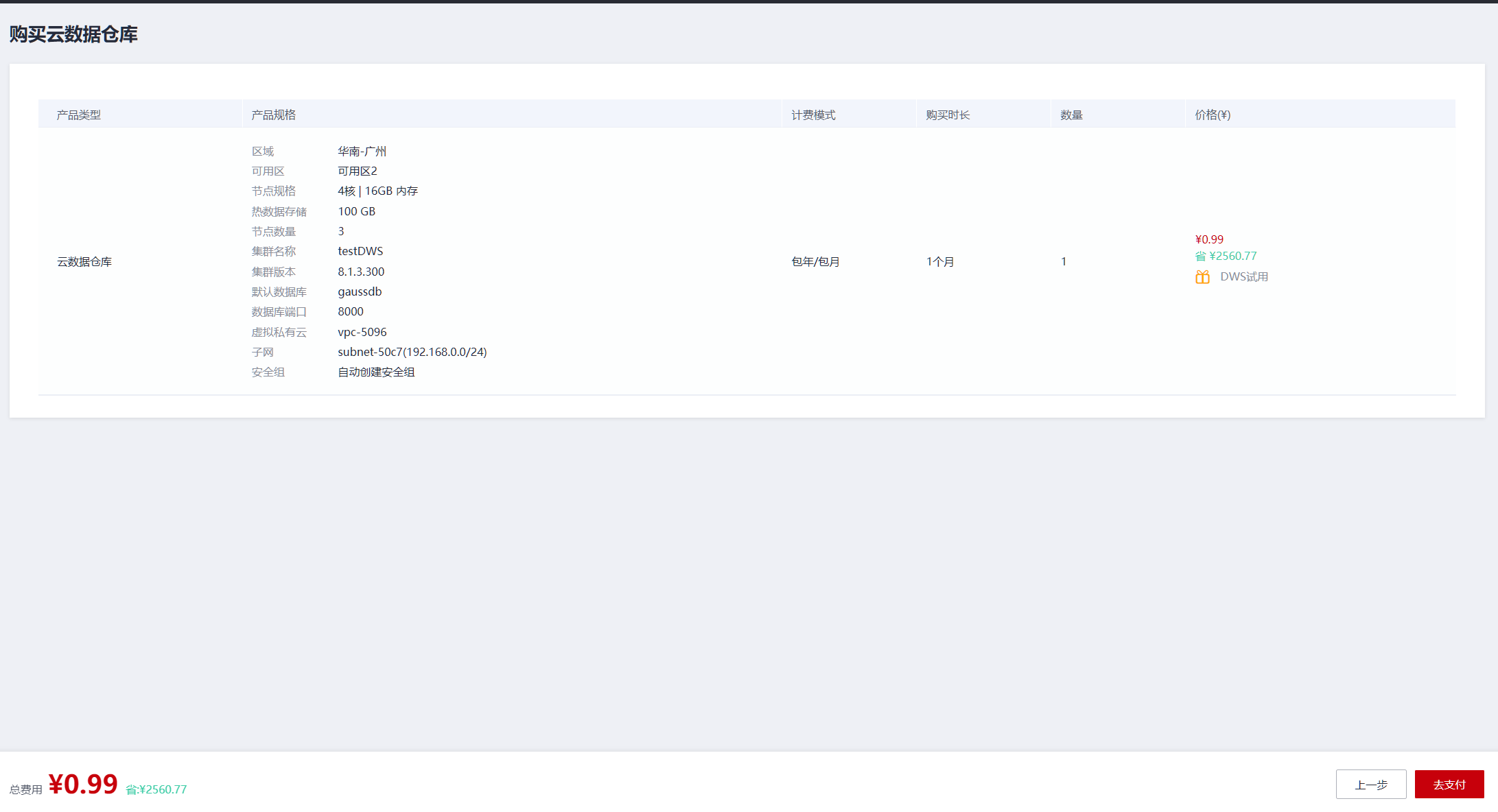Click the 去支付 pay button

[1449, 785]
